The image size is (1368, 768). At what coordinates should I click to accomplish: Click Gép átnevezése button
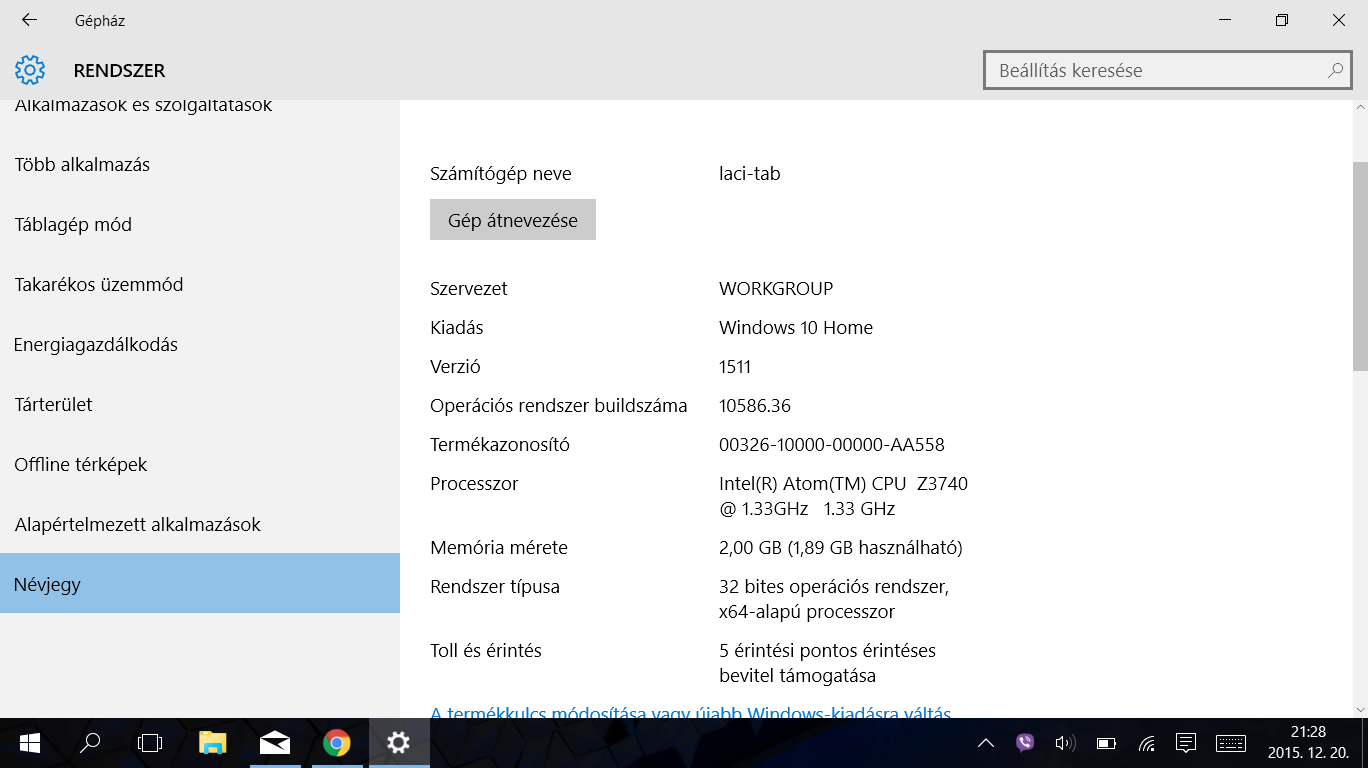coord(513,220)
